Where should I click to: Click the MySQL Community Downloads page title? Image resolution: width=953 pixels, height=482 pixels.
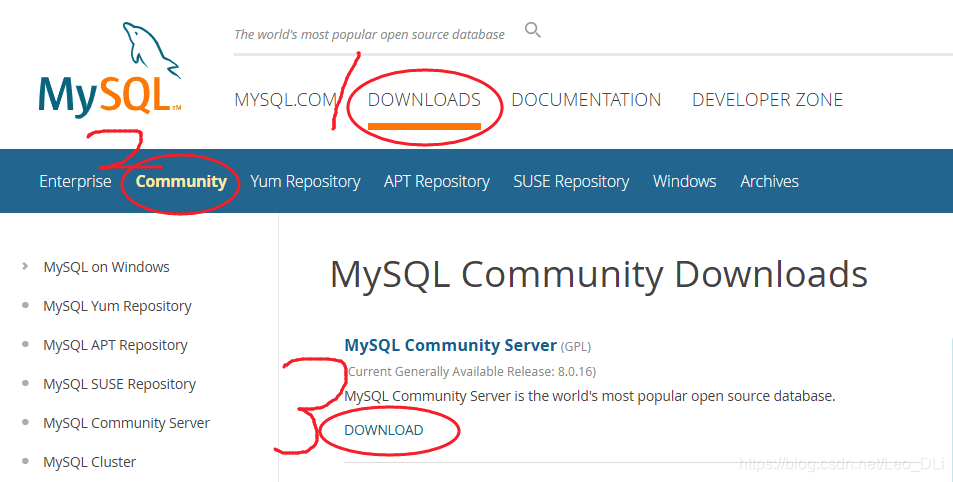pyautogui.click(x=599, y=275)
